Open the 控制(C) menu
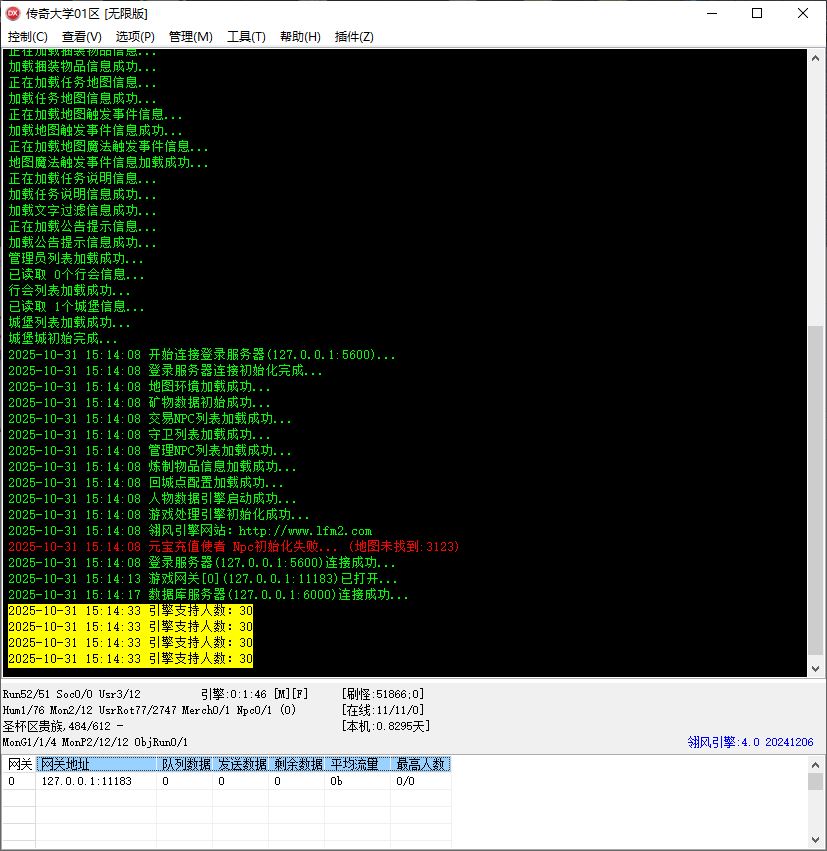 tap(27, 37)
